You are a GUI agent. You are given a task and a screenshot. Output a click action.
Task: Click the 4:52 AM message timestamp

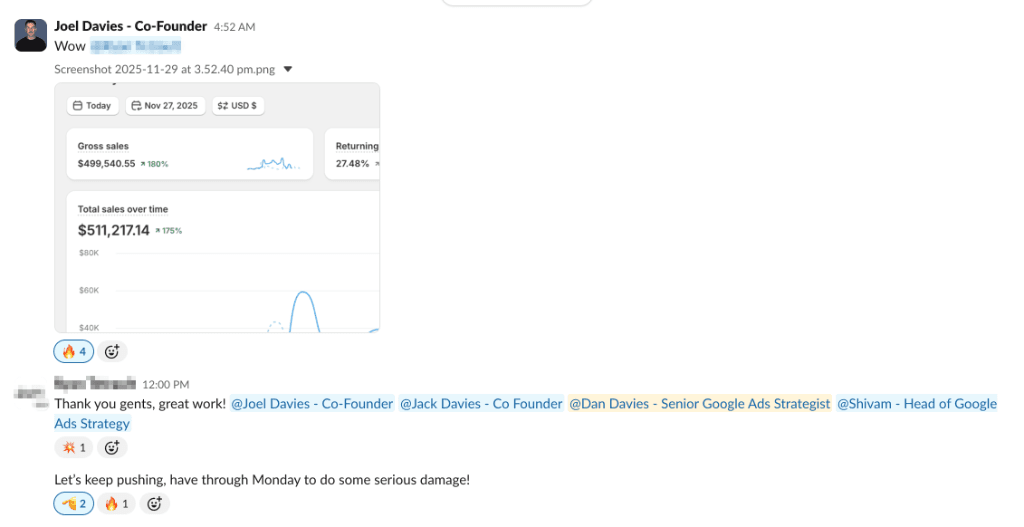coord(234,27)
